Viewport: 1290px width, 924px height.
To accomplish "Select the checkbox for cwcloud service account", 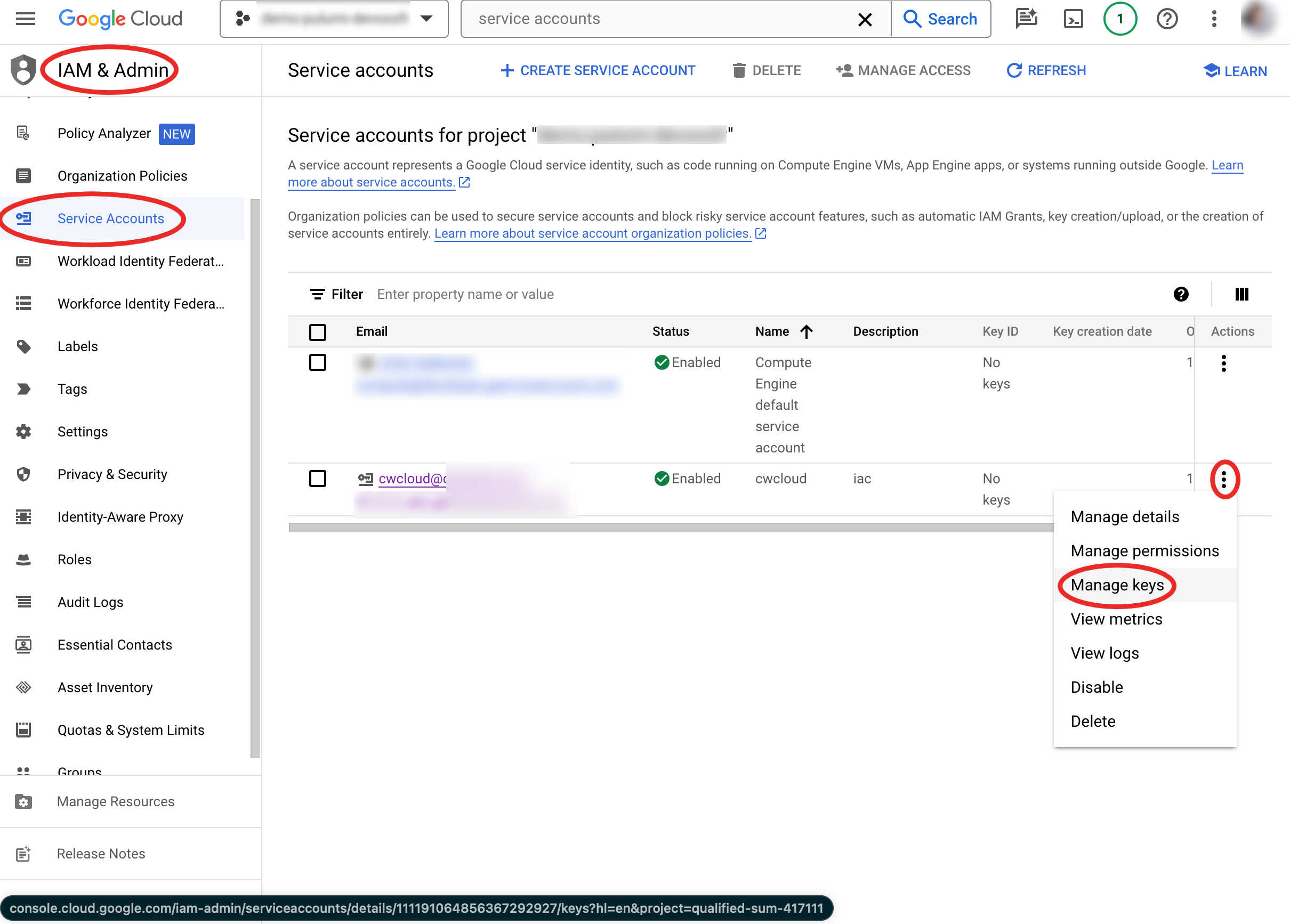I will [x=318, y=479].
